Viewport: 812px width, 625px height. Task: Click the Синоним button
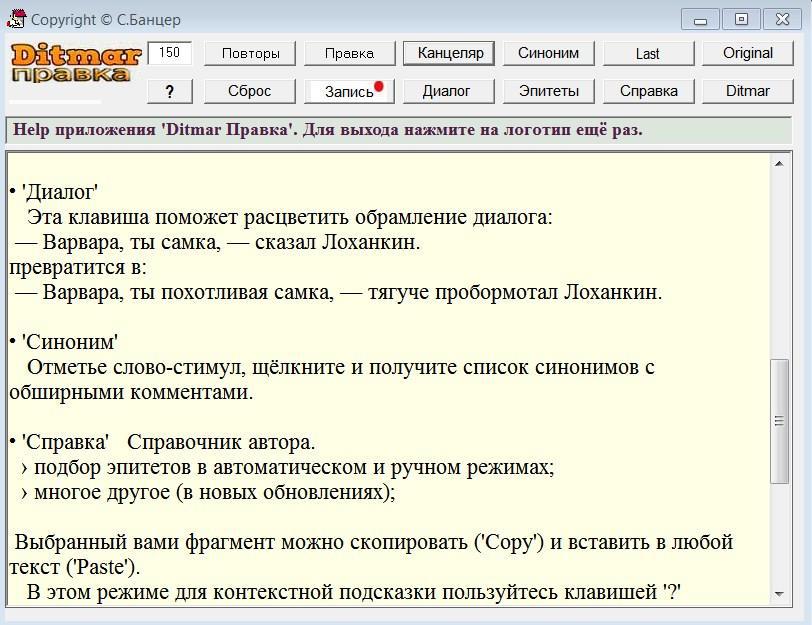pos(548,53)
